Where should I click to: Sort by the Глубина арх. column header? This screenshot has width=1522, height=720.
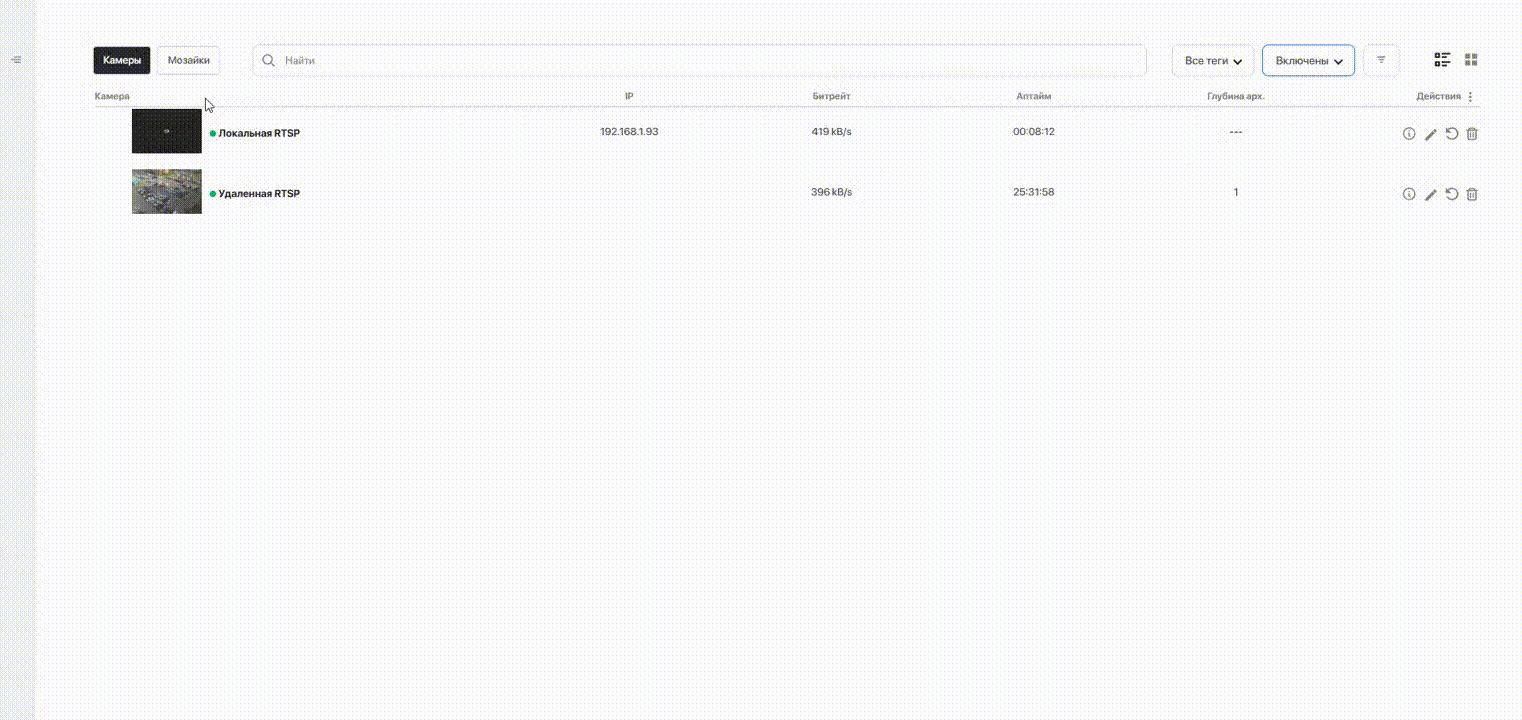(x=1235, y=96)
